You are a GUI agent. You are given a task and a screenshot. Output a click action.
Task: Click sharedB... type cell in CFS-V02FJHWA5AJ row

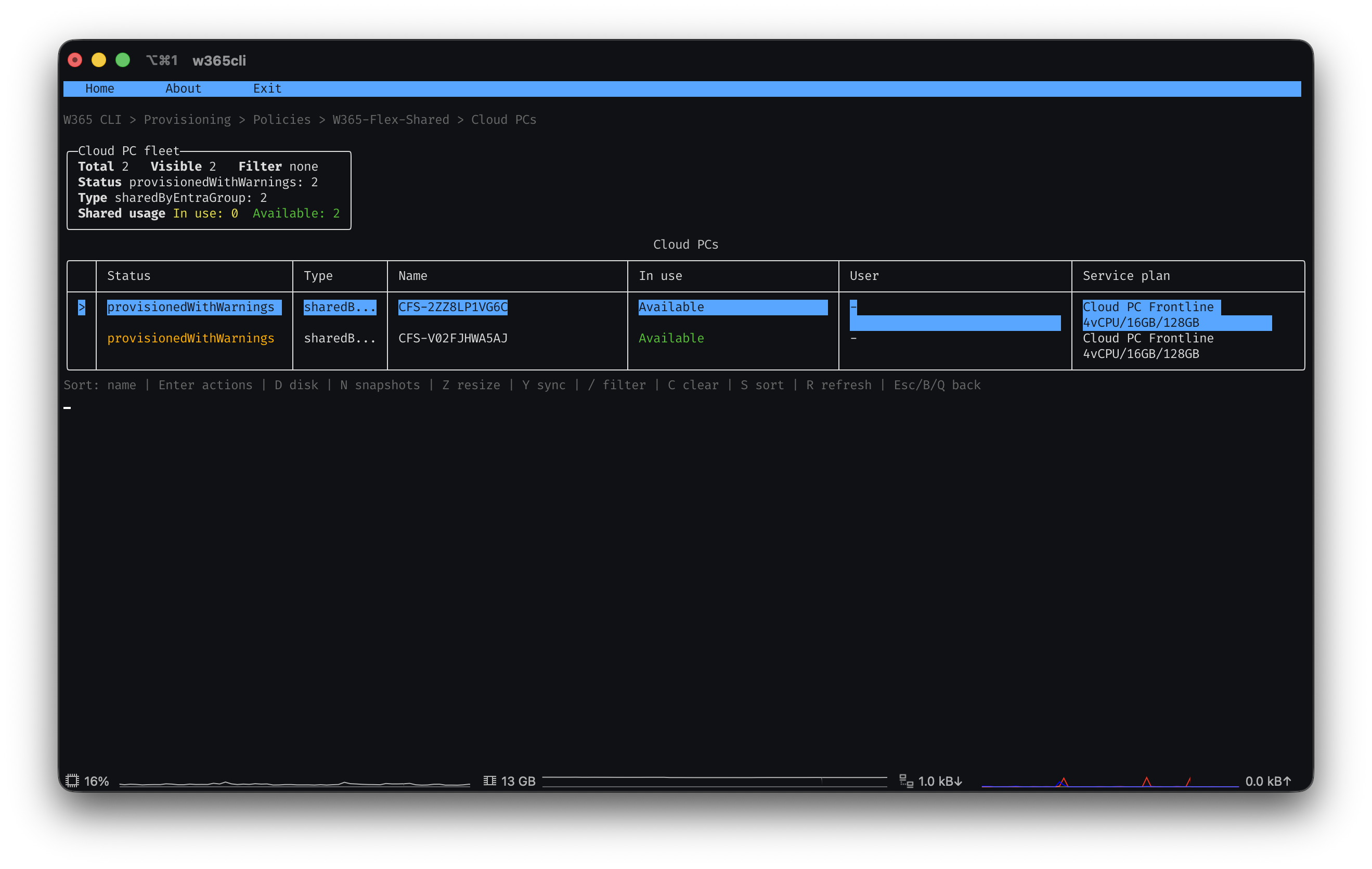(340, 339)
